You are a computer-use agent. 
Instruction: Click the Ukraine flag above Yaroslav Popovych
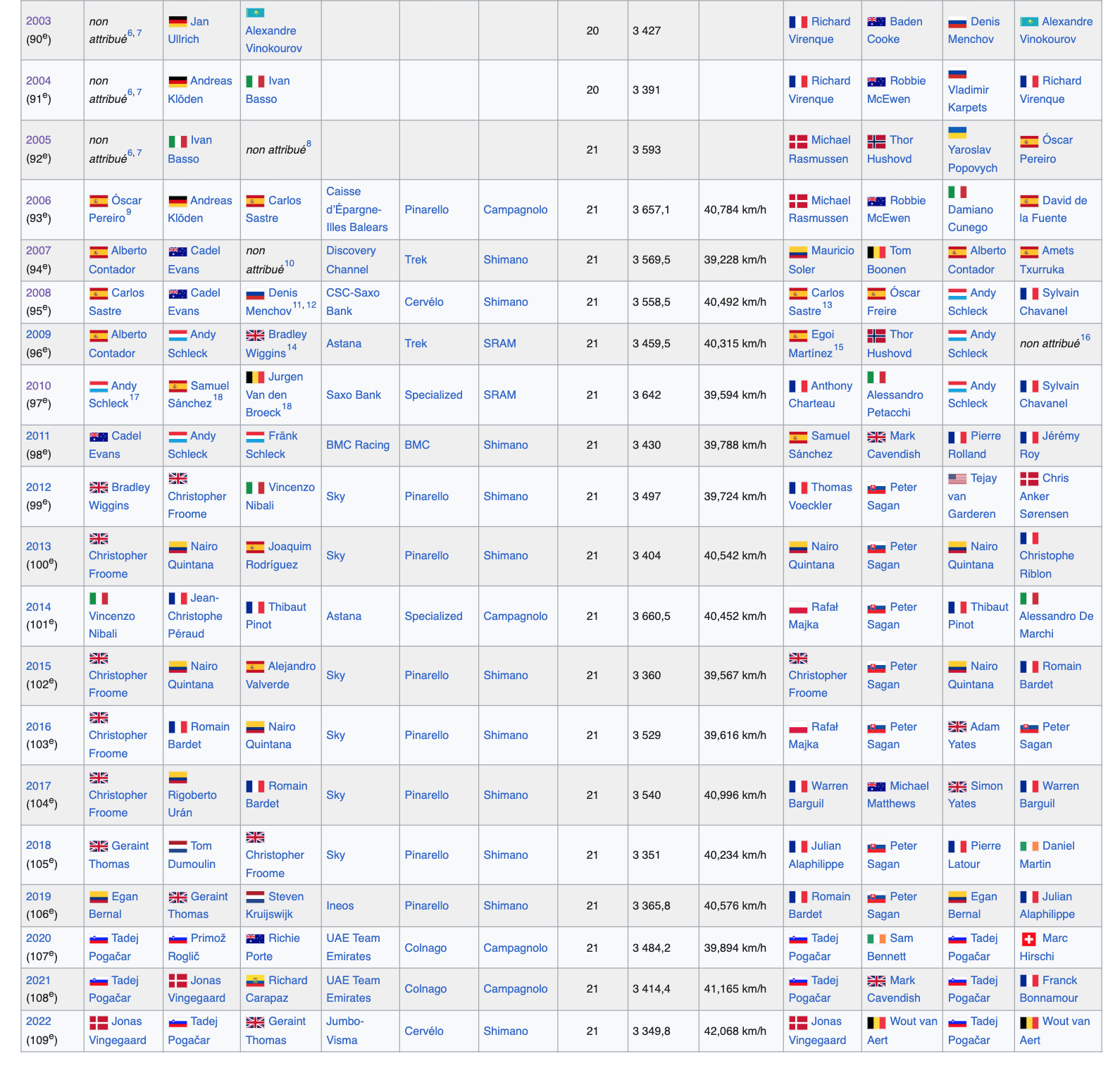point(957,132)
